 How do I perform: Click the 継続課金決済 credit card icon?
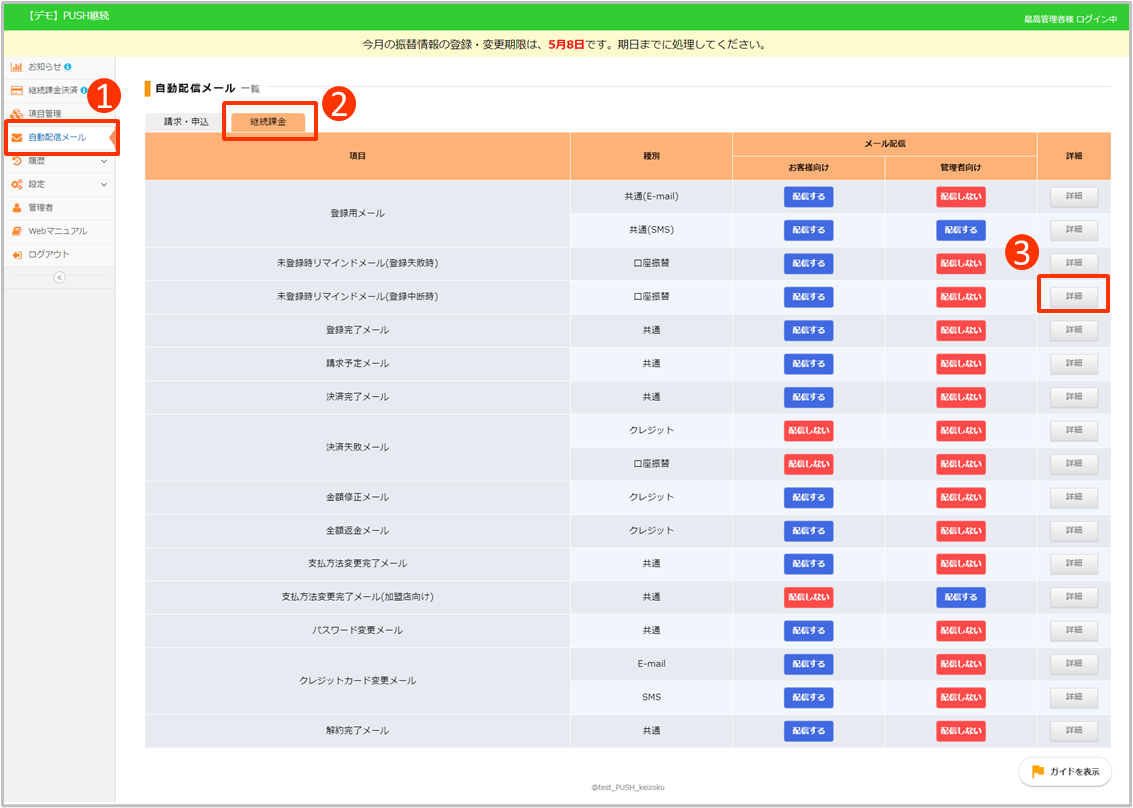[x=17, y=90]
